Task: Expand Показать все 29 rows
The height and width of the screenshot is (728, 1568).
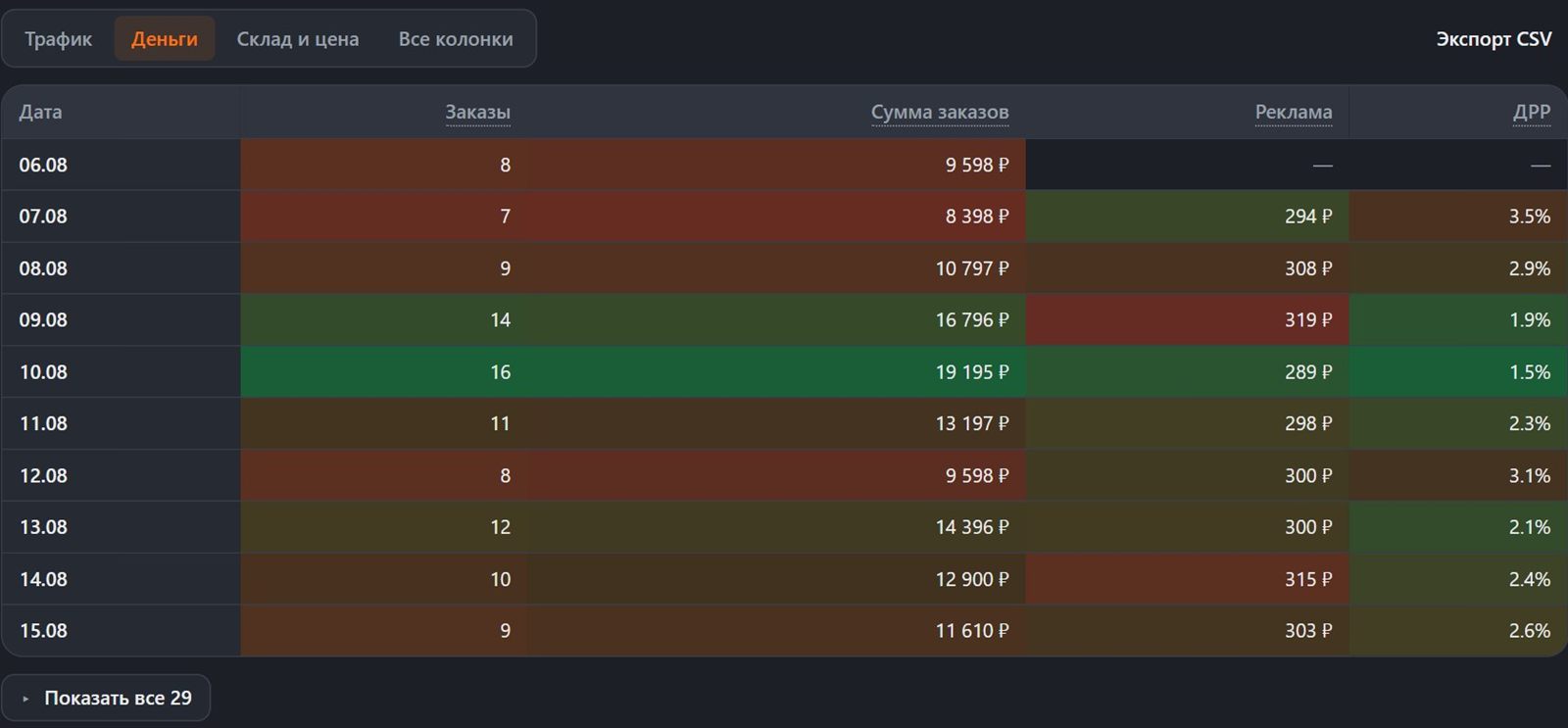Action: pyautogui.click(x=106, y=698)
